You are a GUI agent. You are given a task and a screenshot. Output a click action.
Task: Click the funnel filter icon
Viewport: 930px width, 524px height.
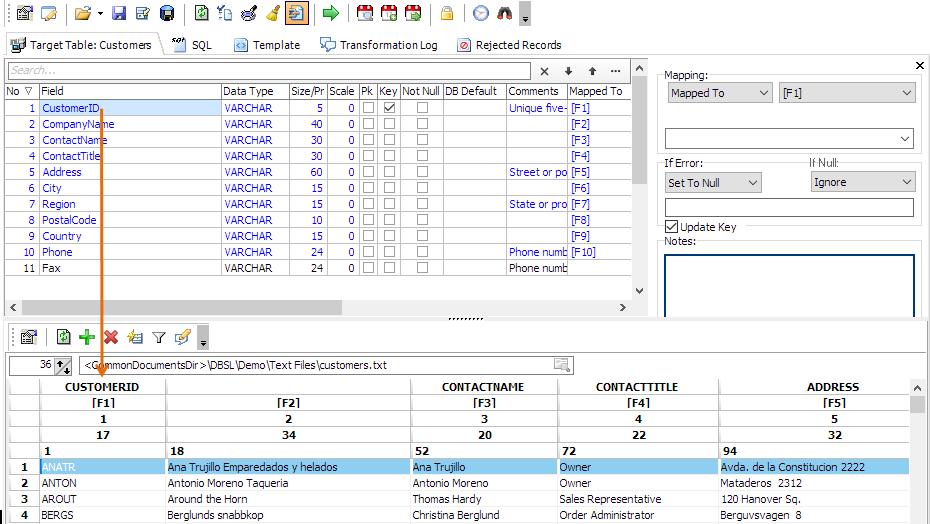click(x=158, y=338)
